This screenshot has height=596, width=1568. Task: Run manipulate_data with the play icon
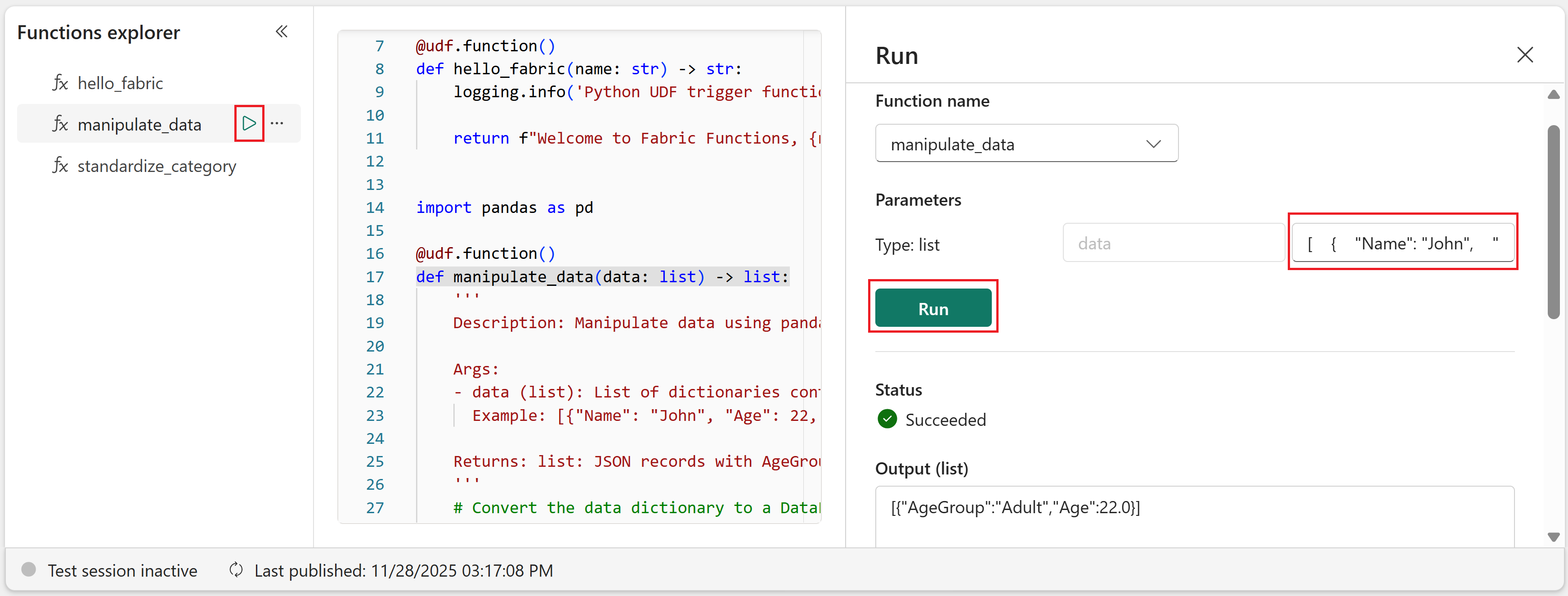point(249,124)
